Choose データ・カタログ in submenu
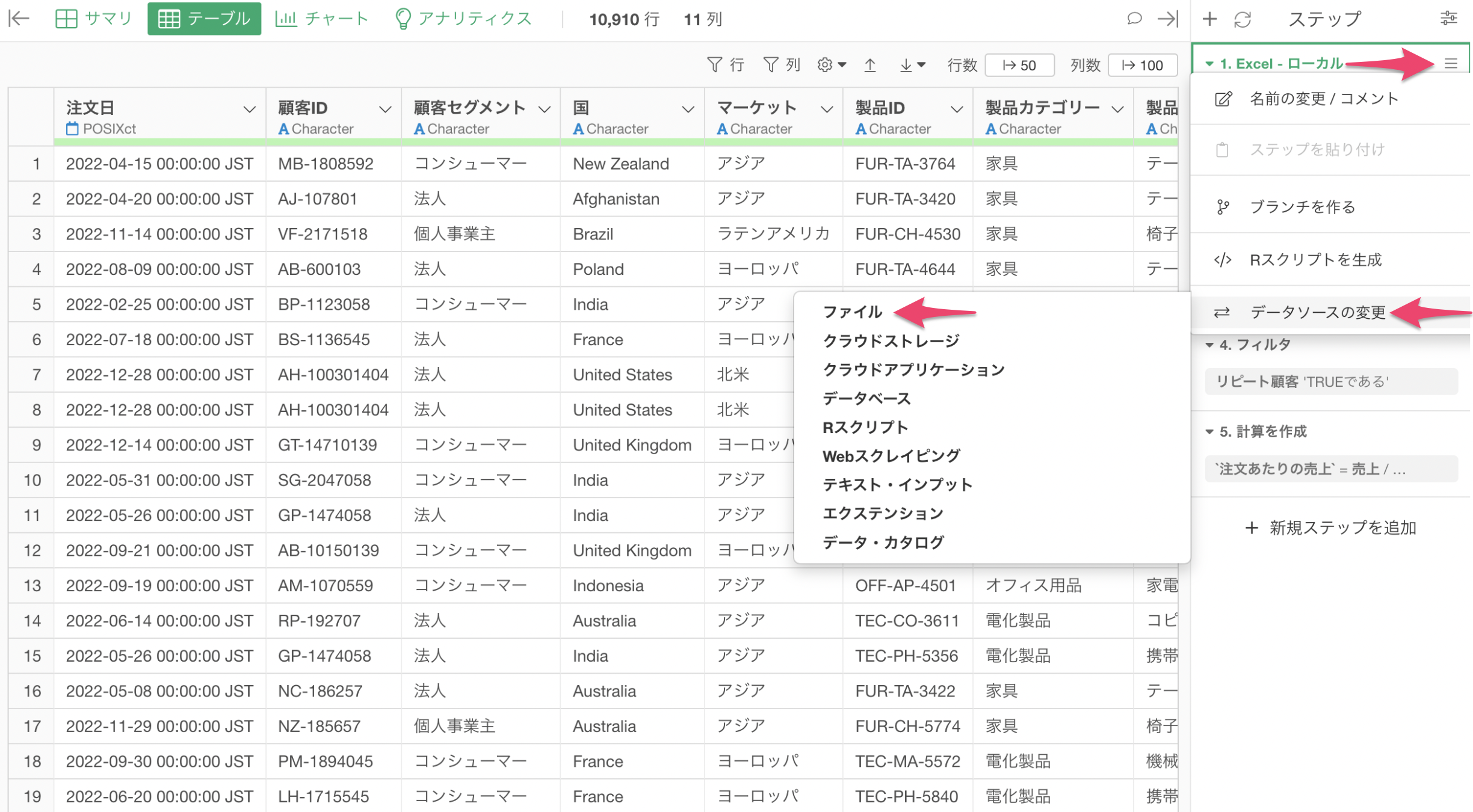The width and height of the screenshot is (1473, 812). click(x=883, y=543)
